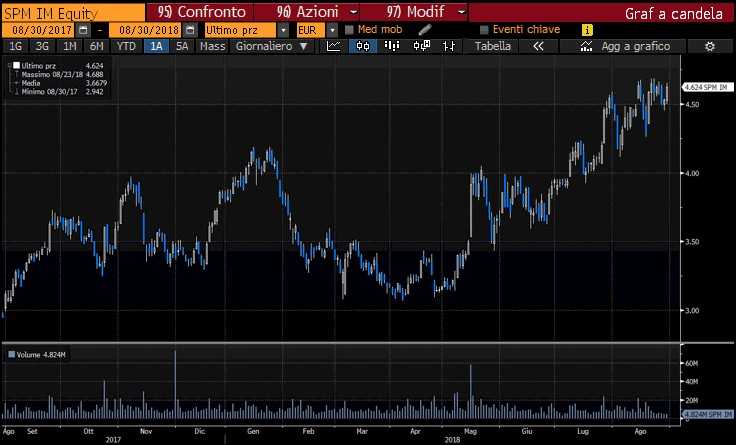Collapse panel with double left chevron
This screenshot has height=445, width=736.
click(538, 46)
